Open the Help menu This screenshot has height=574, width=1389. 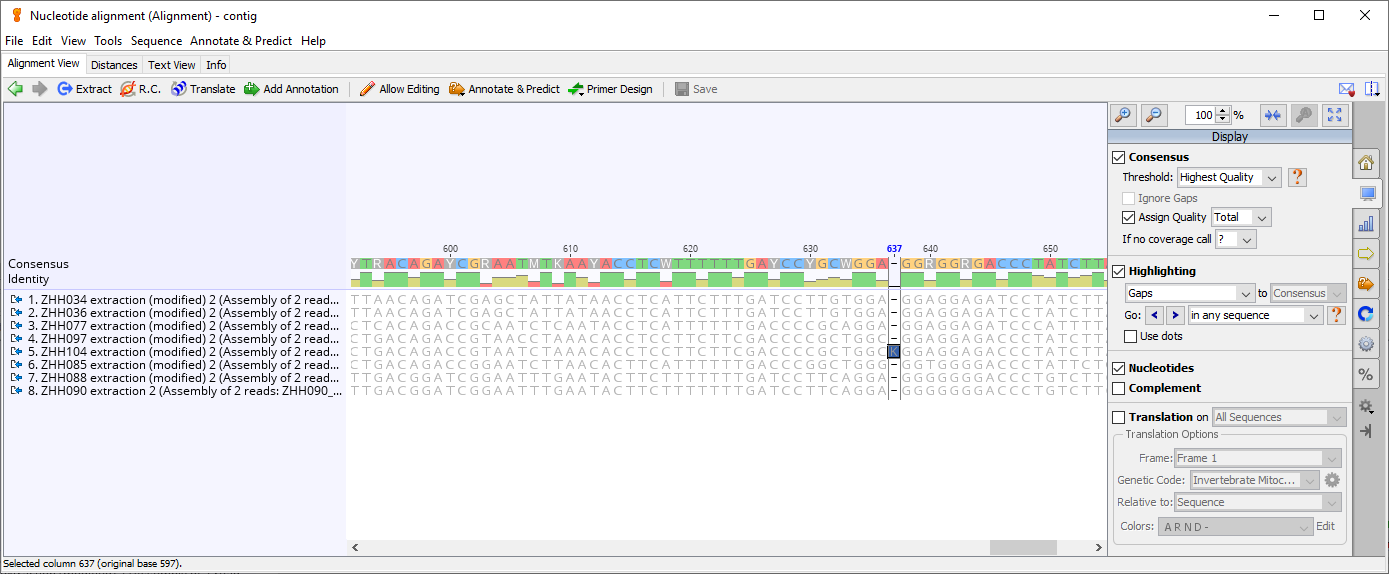click(313, 41)
